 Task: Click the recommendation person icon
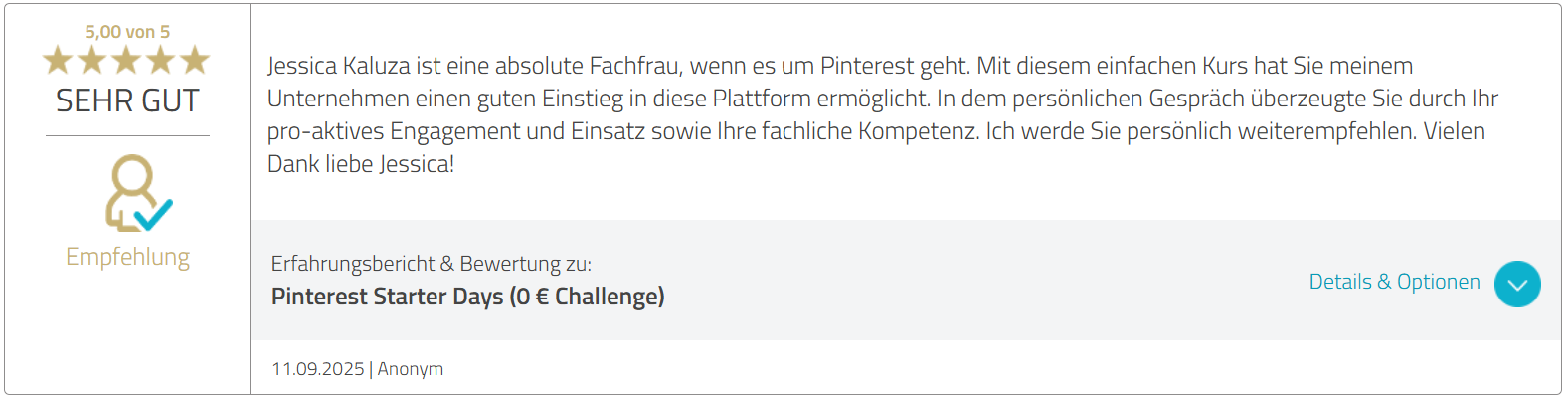(x=131, y=189)
